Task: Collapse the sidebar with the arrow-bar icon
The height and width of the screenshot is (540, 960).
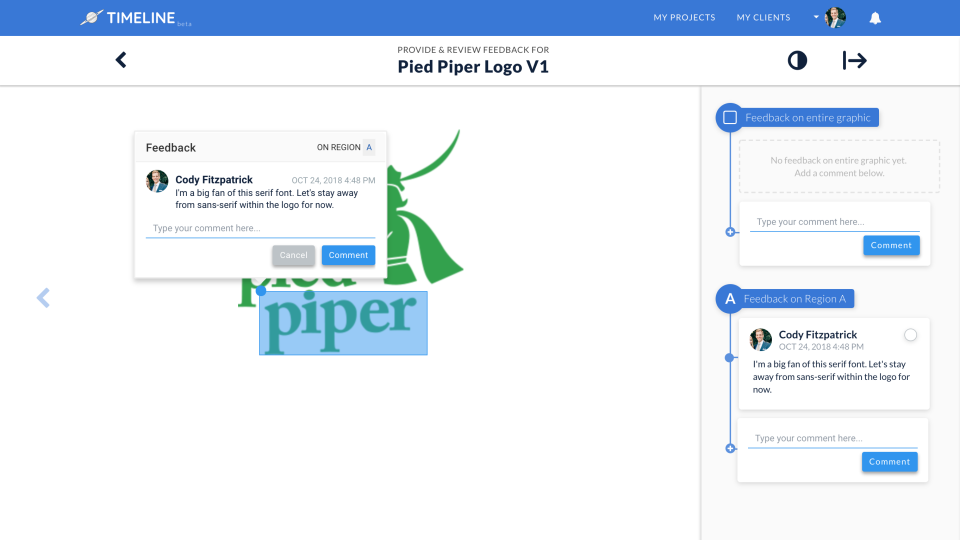Action: click(854, 61)
